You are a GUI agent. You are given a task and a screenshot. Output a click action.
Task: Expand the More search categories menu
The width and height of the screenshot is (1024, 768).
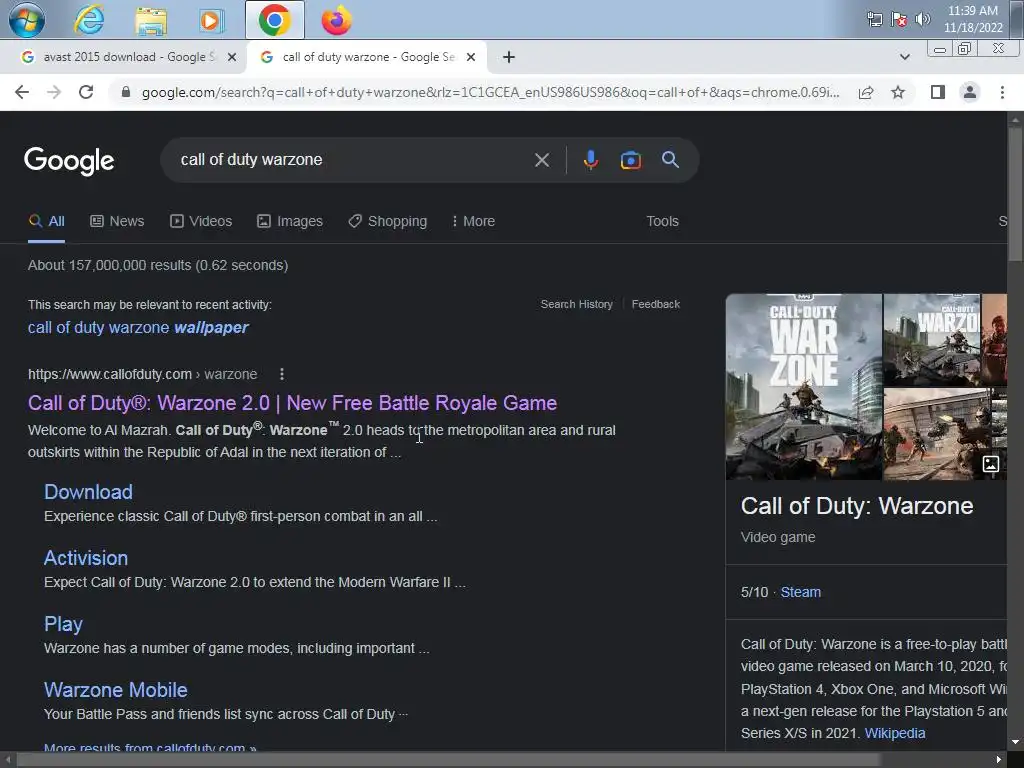473,221
